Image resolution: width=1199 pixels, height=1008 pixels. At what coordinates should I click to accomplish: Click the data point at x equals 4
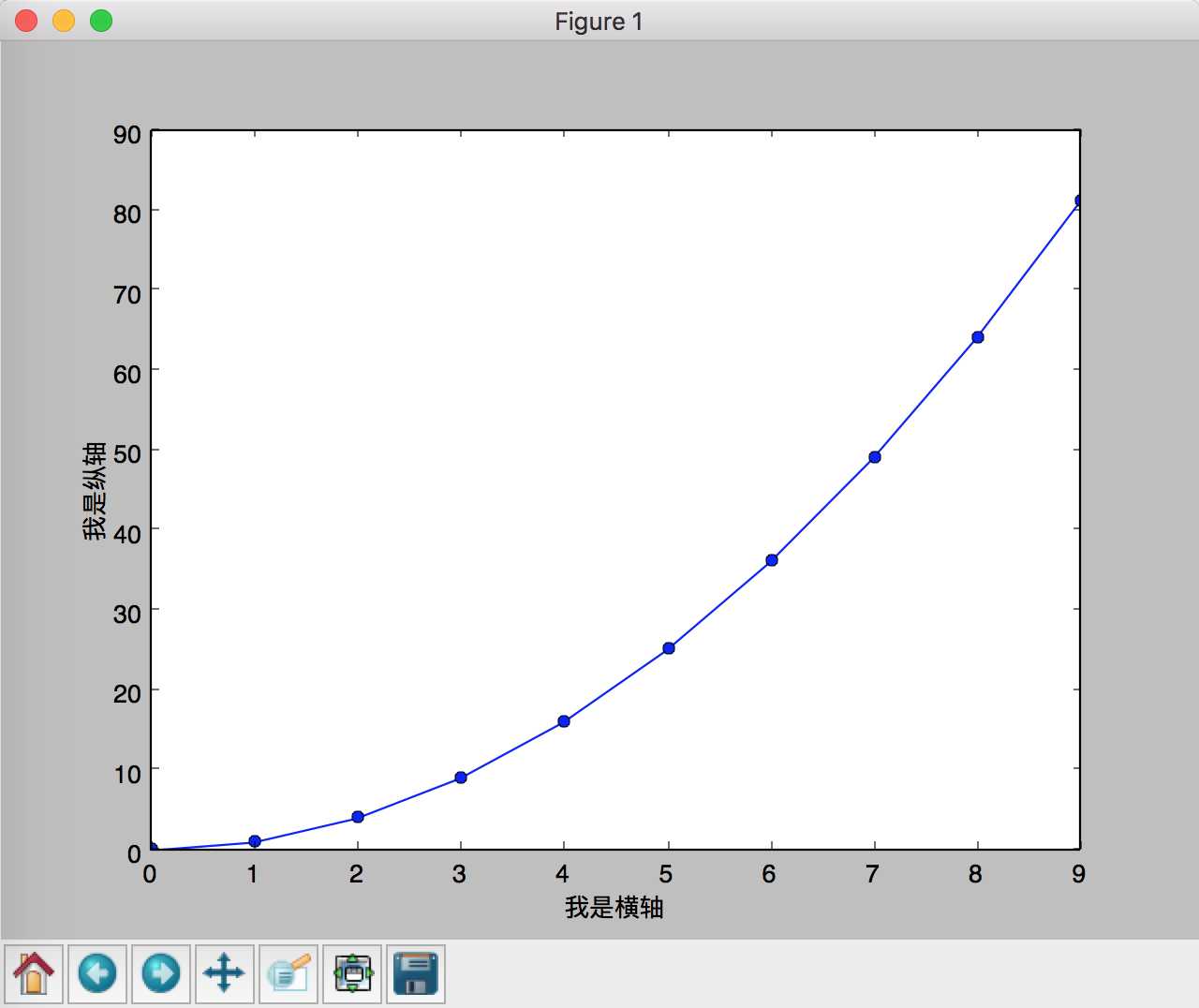564,721
